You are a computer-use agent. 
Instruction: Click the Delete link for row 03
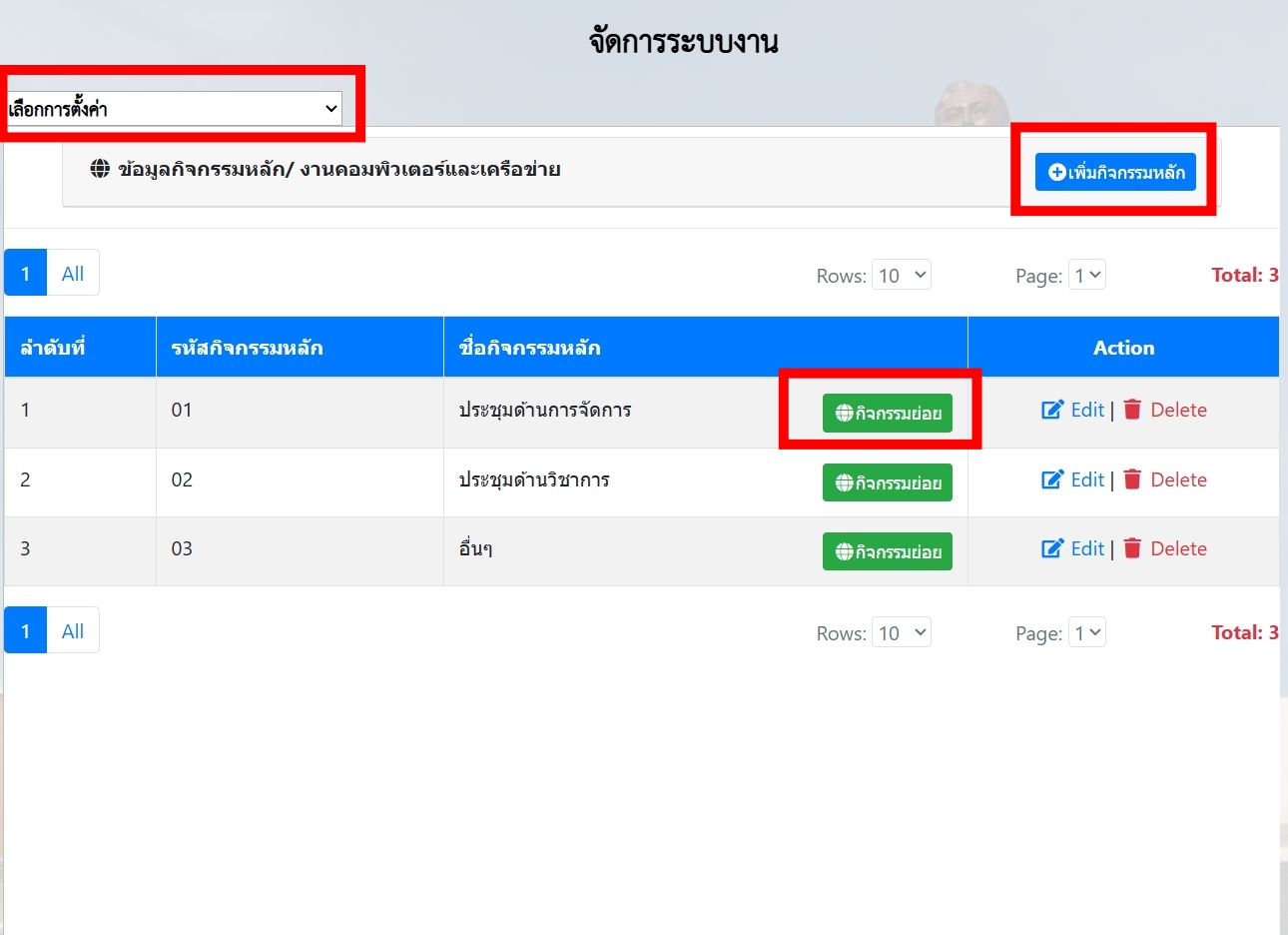click(x=1178, y=548)
